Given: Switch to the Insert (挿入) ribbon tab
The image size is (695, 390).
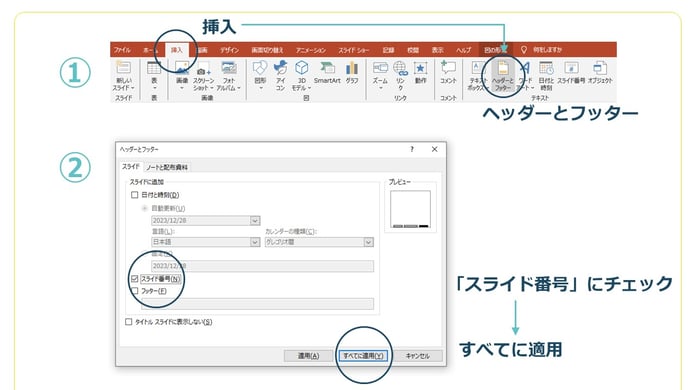Looking at the screenshot, I should click(x=176, y=50).
